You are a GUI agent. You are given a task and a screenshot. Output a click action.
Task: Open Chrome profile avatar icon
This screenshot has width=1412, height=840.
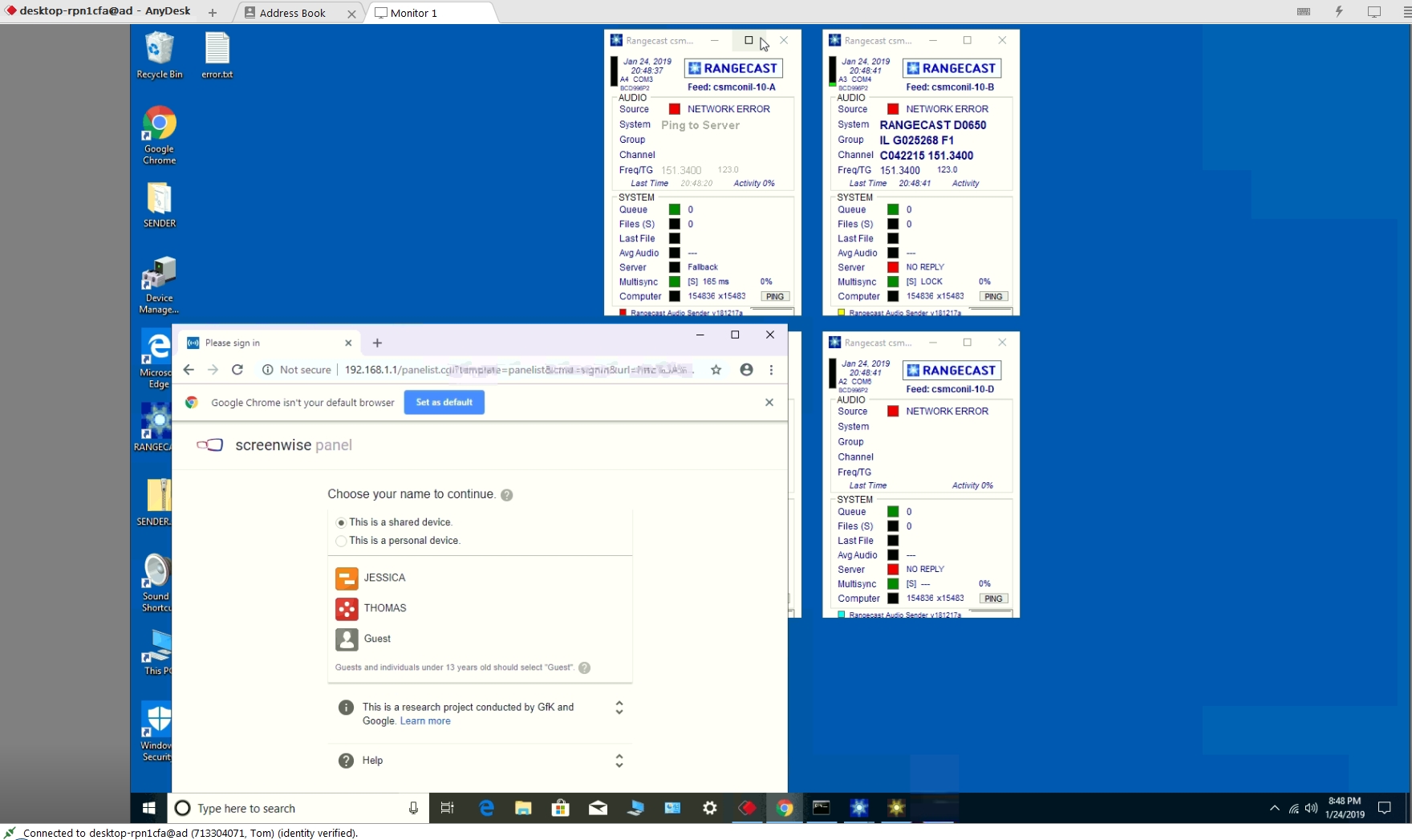point(746,370)
